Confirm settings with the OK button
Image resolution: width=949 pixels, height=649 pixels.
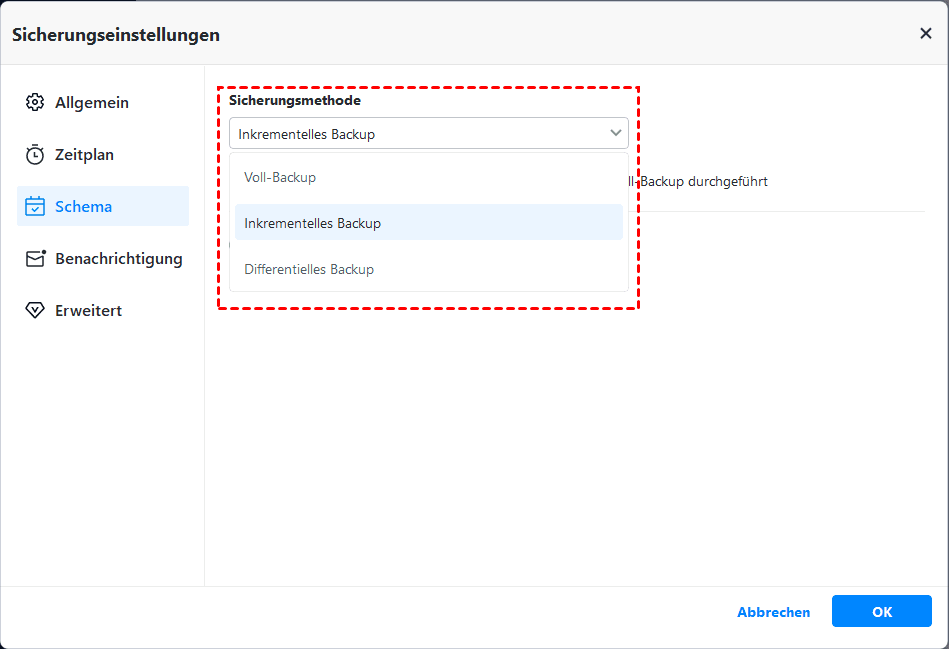pos(881,612)
